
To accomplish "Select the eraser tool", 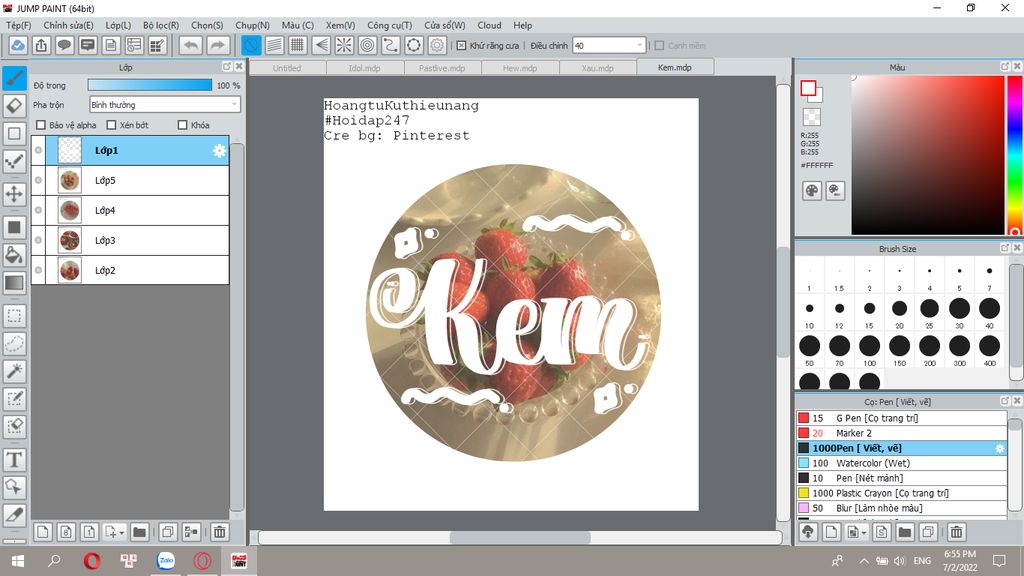I will point(14,106).
